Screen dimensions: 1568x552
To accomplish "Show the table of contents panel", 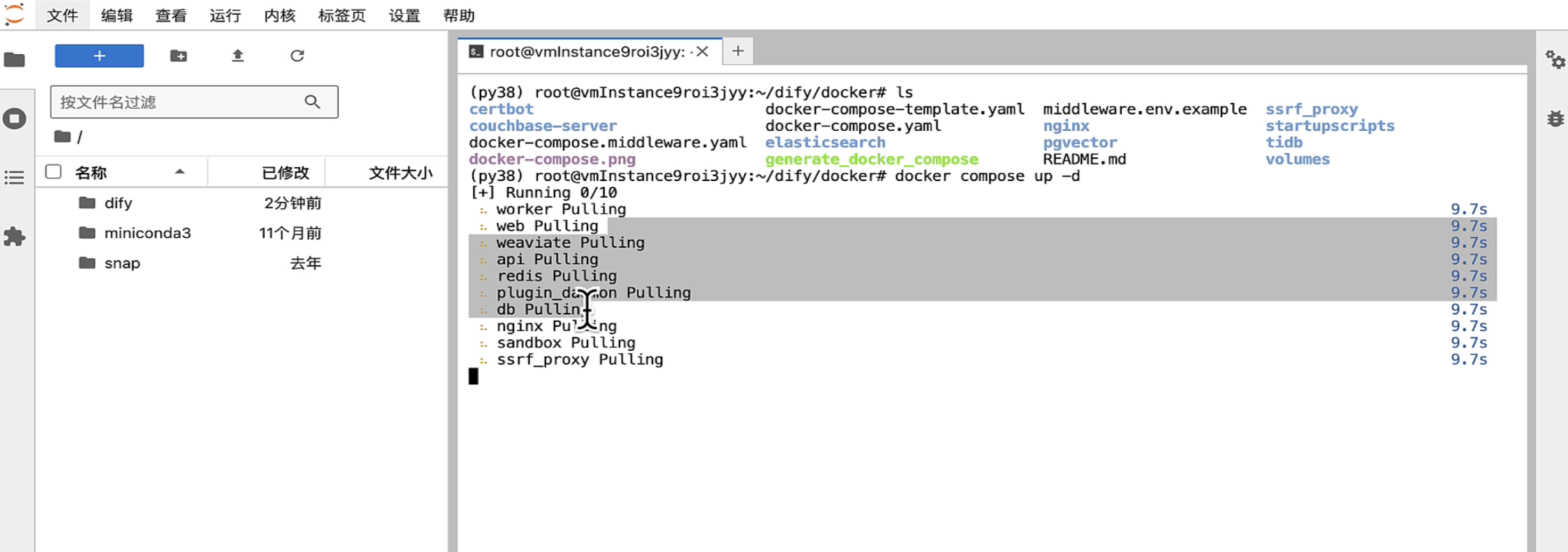I will click(x=15, y=178).
